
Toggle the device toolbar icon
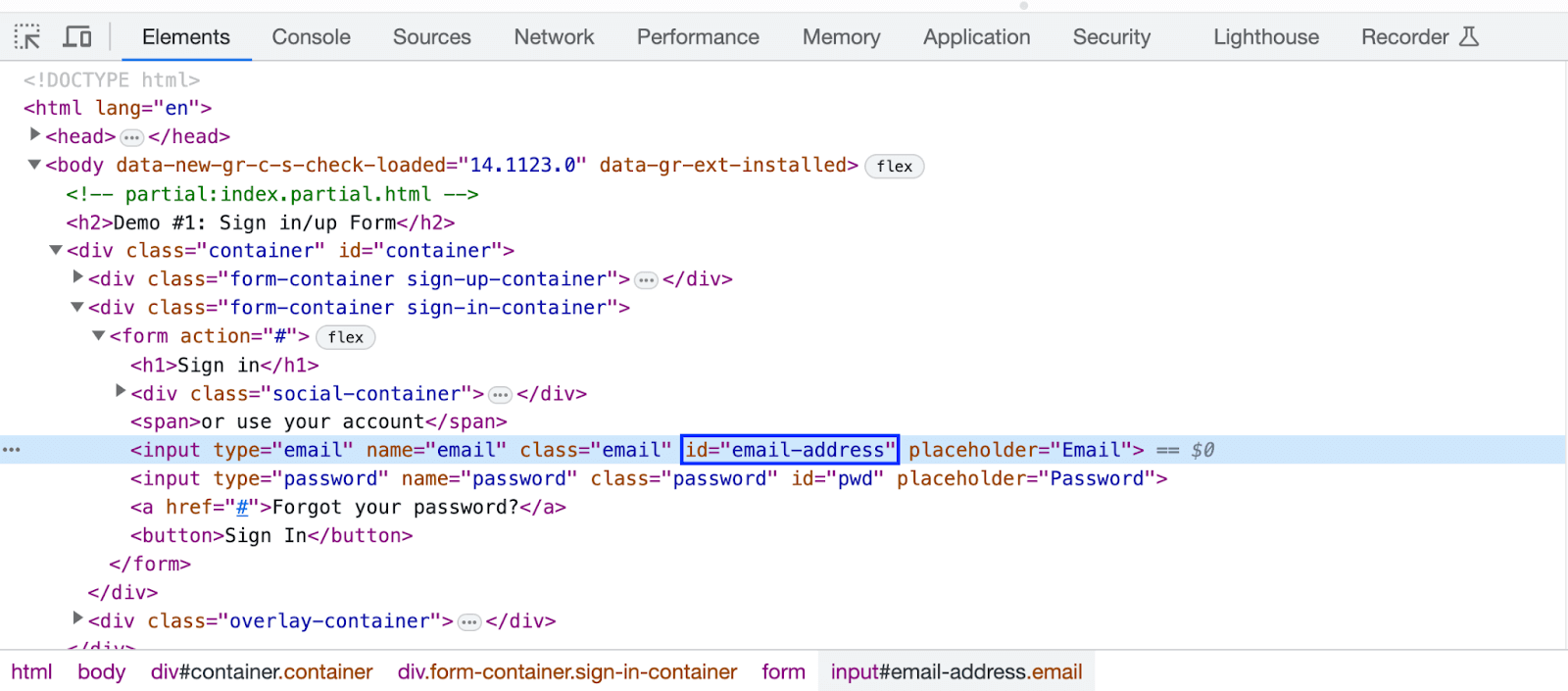click(77, 37)
